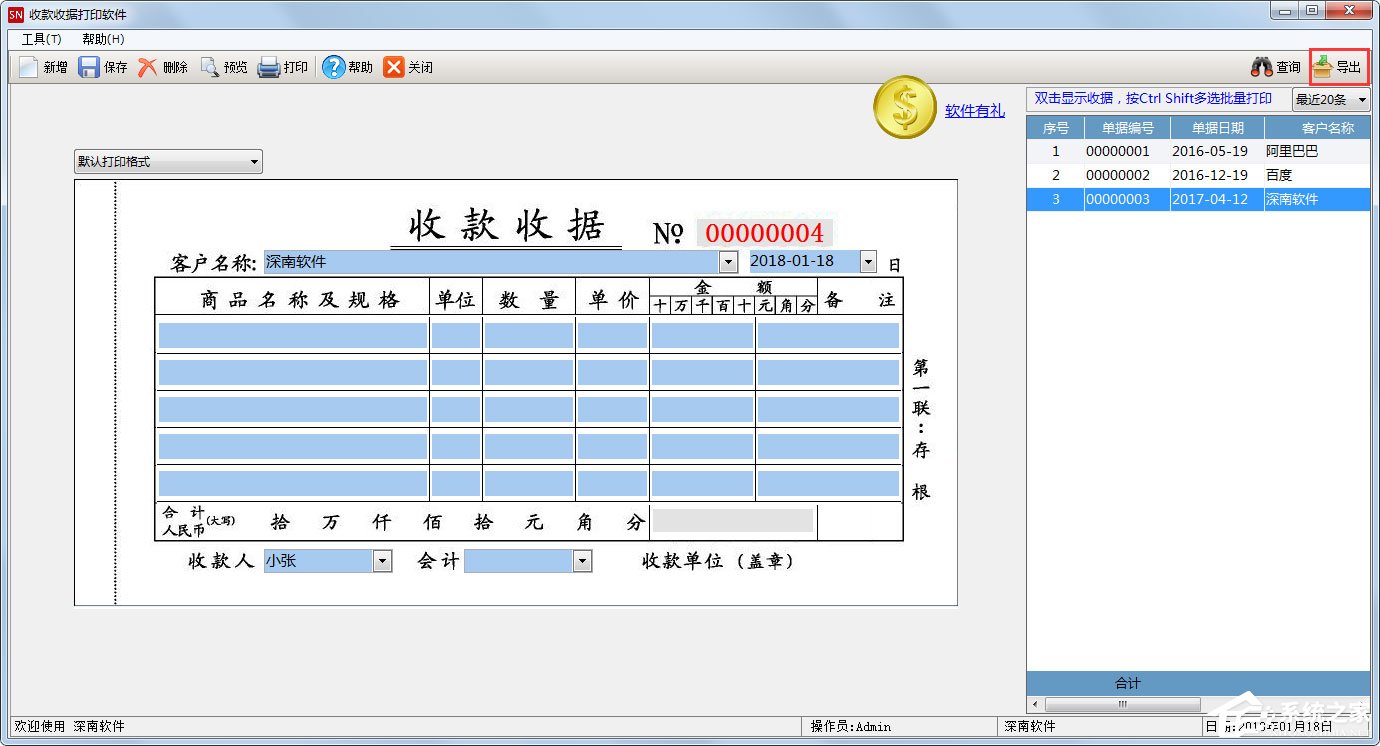Expand the 客户名称 customer name dropdown
The image size is (1380, 746).
730,262
